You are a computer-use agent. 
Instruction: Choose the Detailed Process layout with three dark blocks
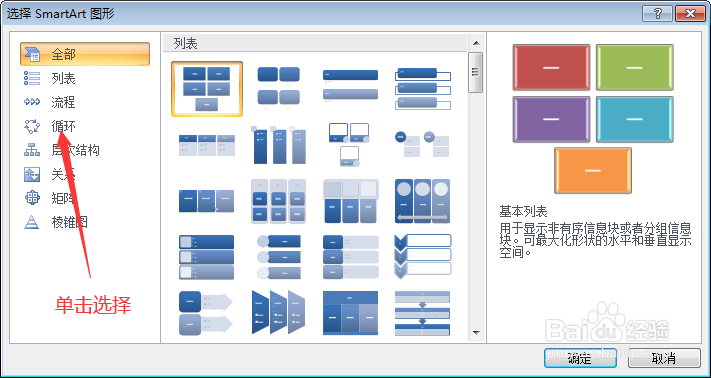pyautogui.click(x=207, y=201)
